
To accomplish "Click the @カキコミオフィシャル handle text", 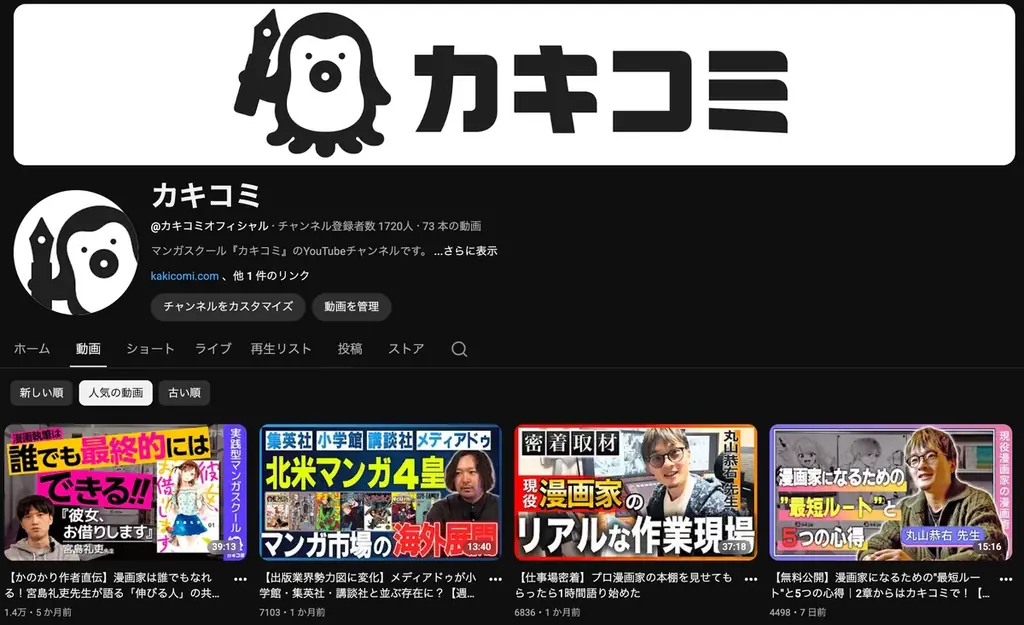I will [x=210, y=226].
